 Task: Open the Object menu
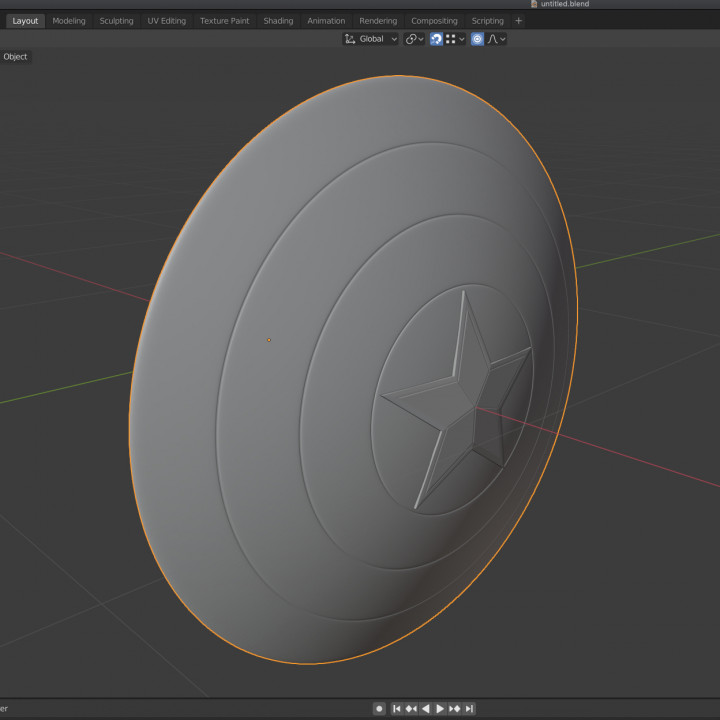point(15,56)
